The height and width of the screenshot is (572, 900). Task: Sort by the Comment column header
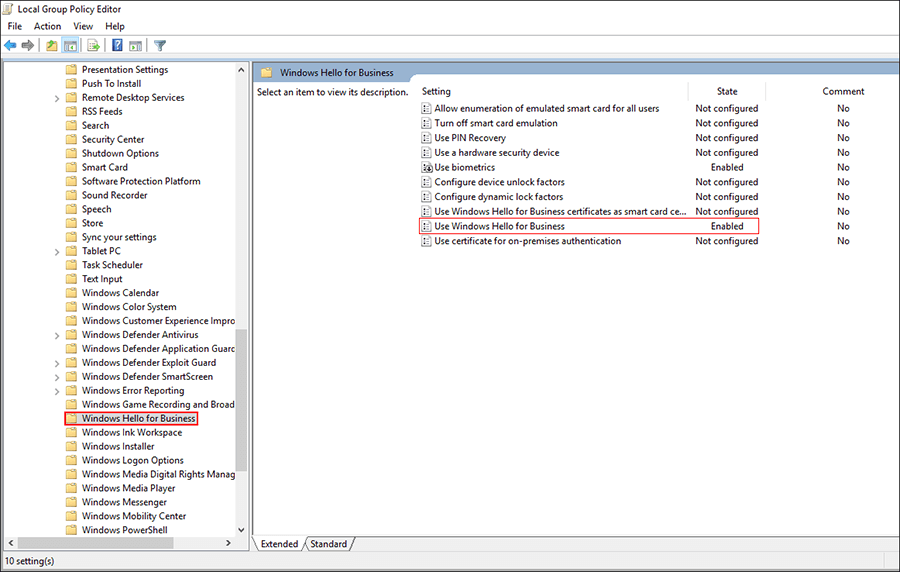click(843, 91)
